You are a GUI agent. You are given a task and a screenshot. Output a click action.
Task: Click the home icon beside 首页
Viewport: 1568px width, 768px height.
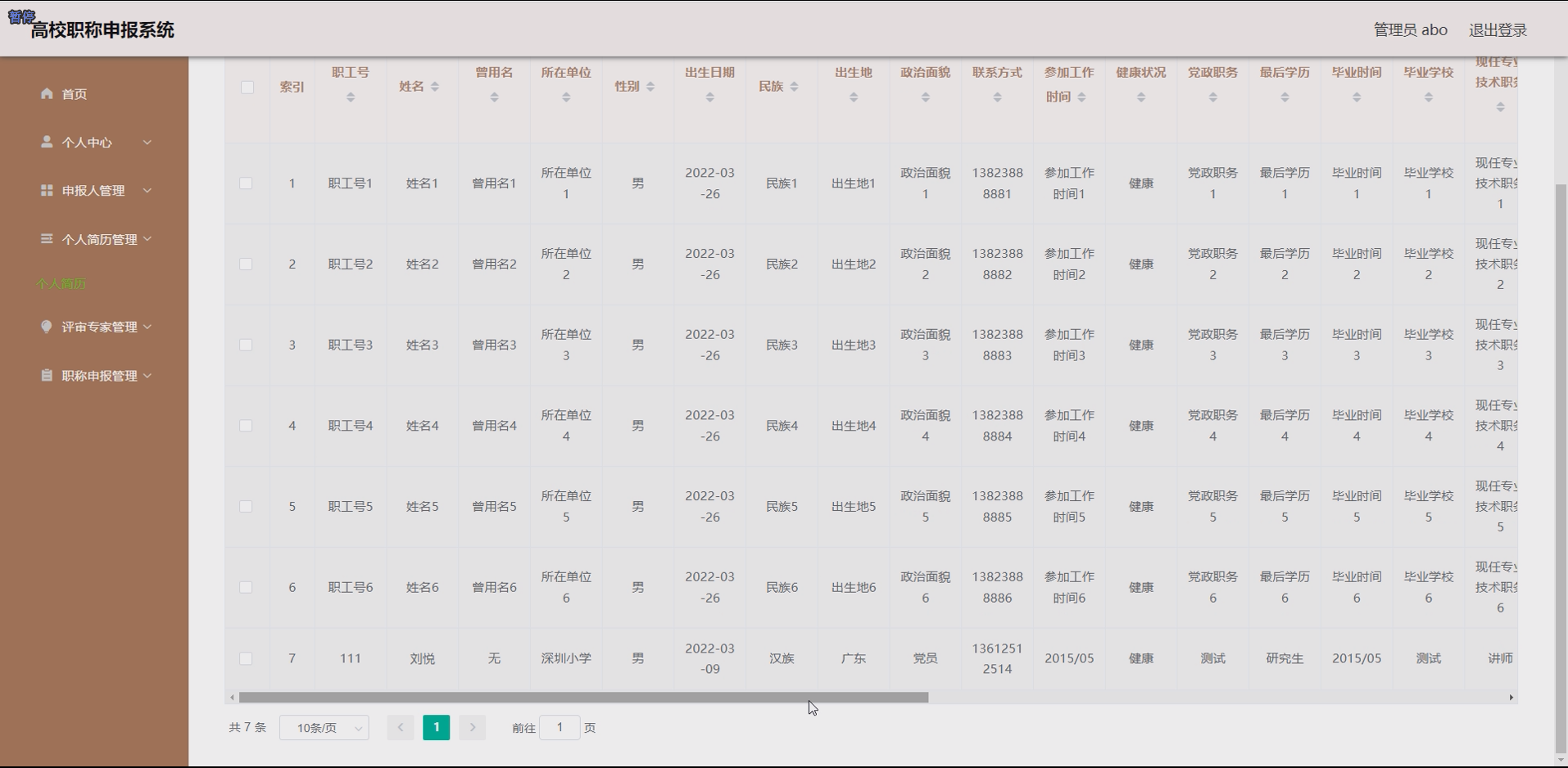47,93
